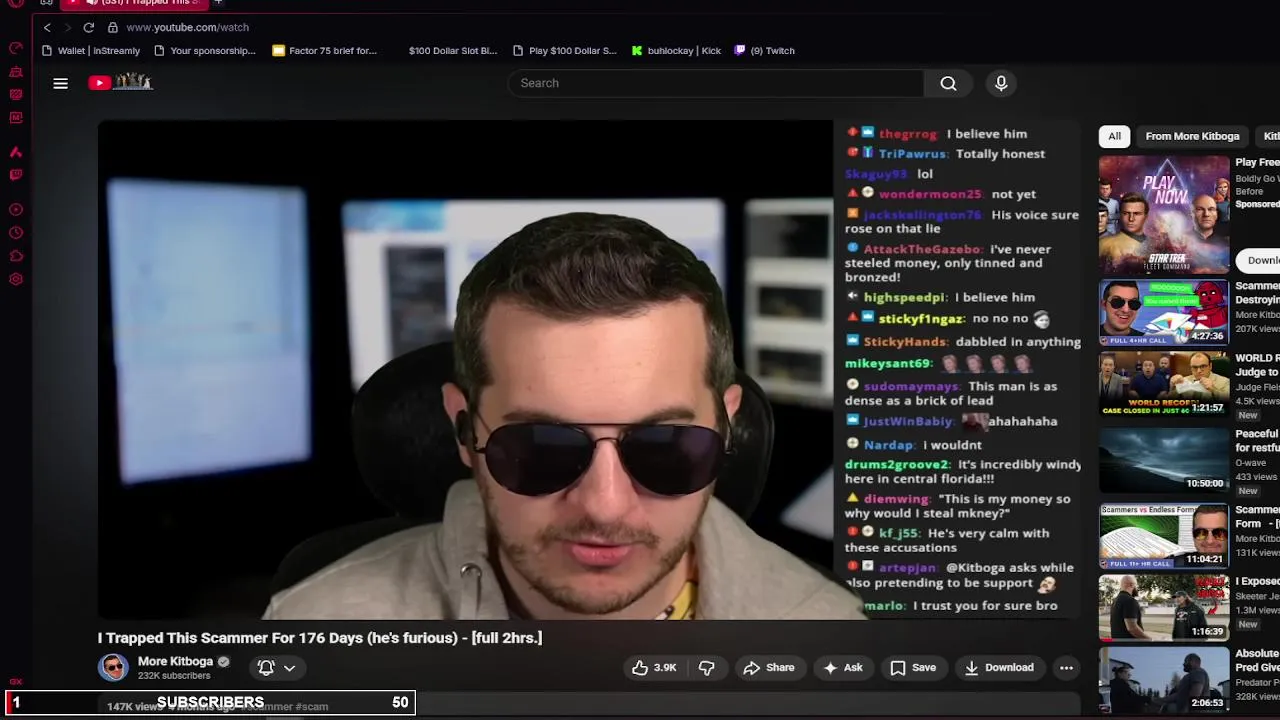View site info via padlock icon

click(x=113, y=27)
